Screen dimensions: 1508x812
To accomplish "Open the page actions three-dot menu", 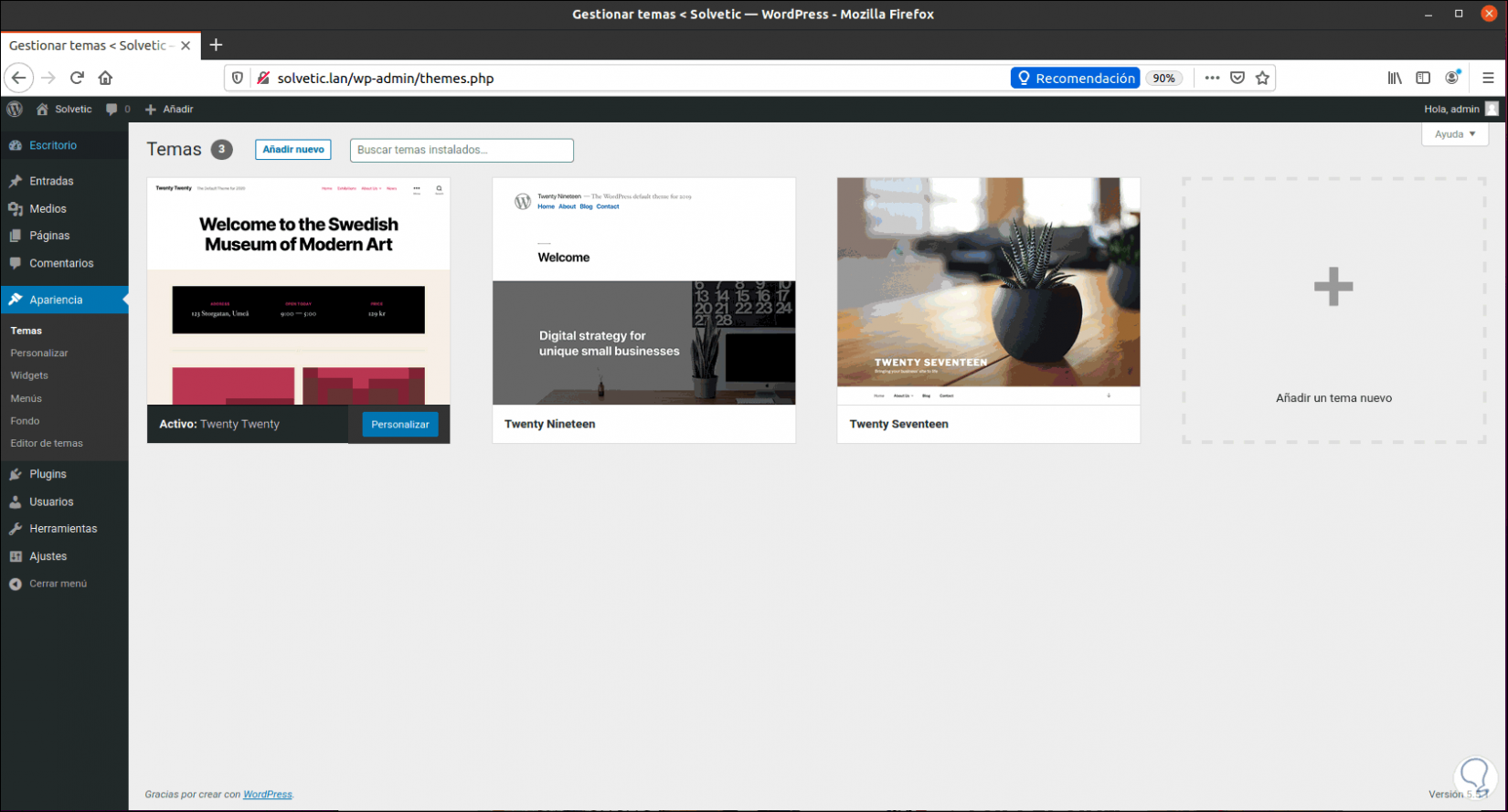I will pos(1212,79).
